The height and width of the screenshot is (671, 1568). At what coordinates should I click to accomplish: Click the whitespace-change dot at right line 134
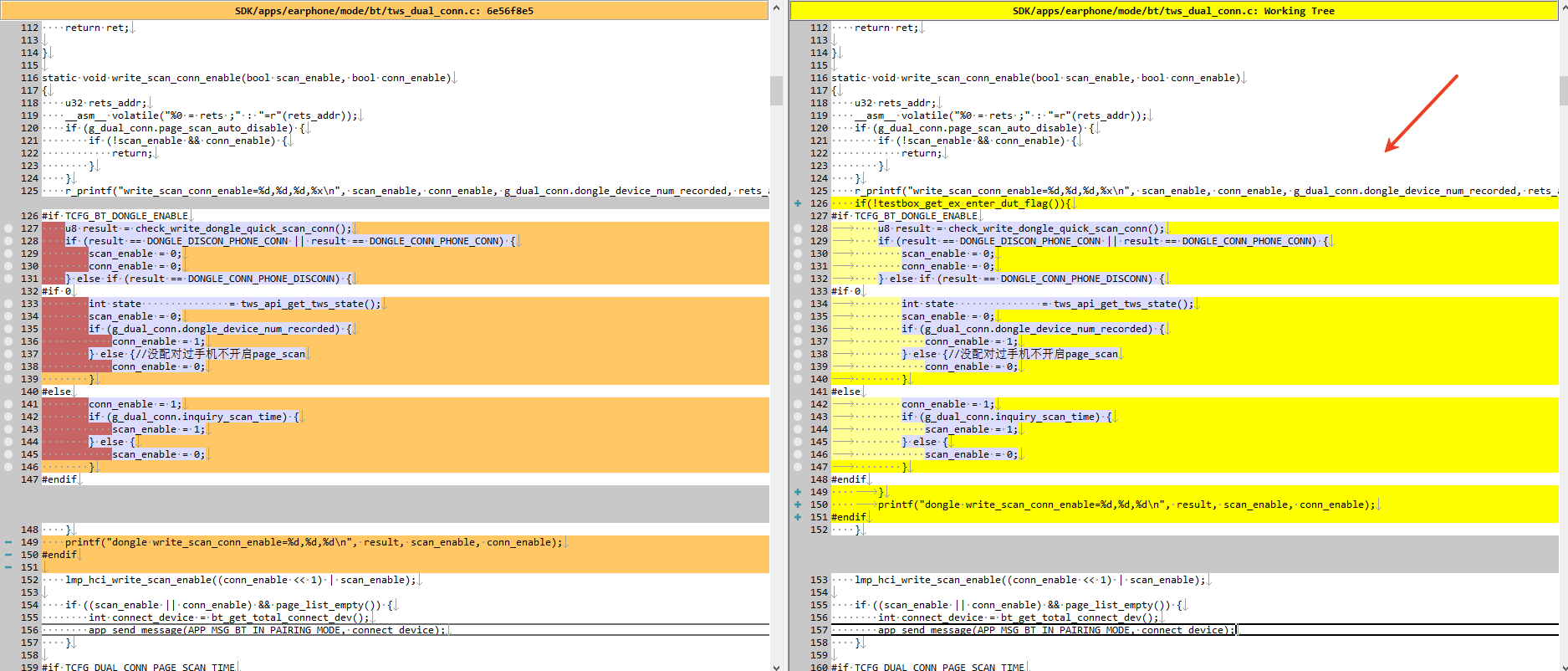point(798,304)
